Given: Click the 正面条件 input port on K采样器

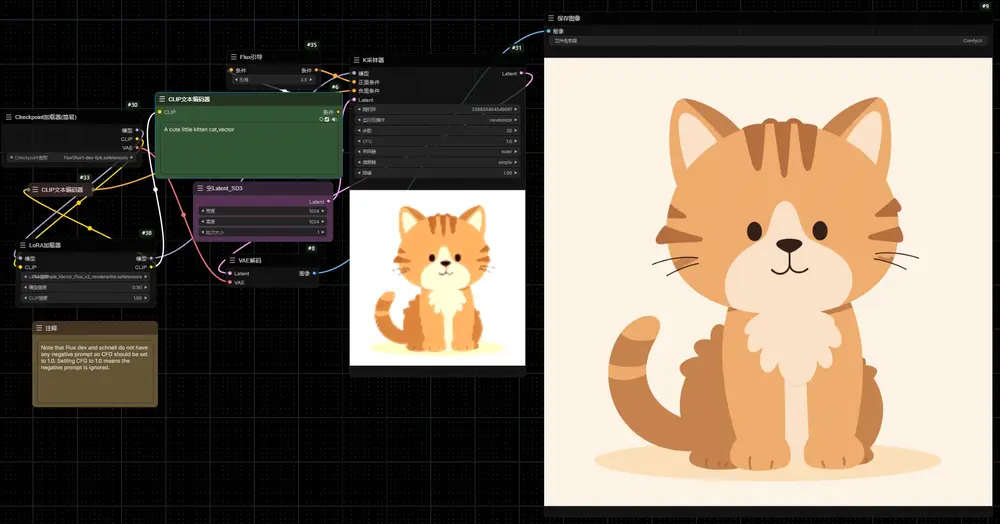Looking at the screenshot, I should (354, 82).
